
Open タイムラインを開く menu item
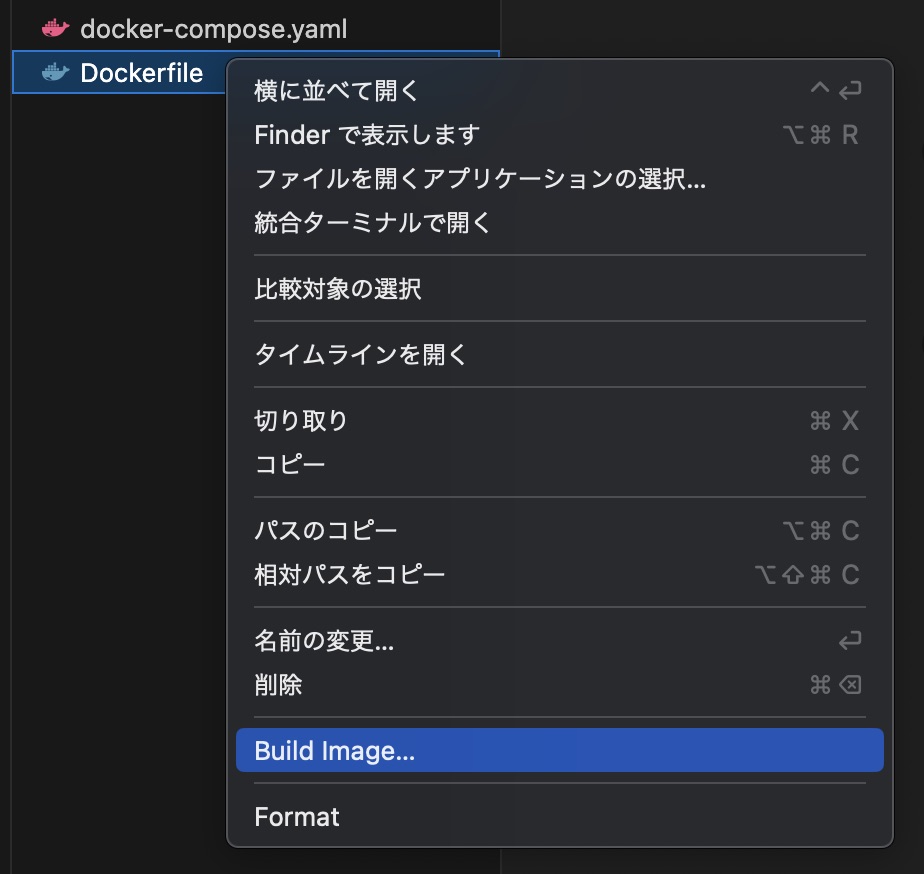pos(361,354)
